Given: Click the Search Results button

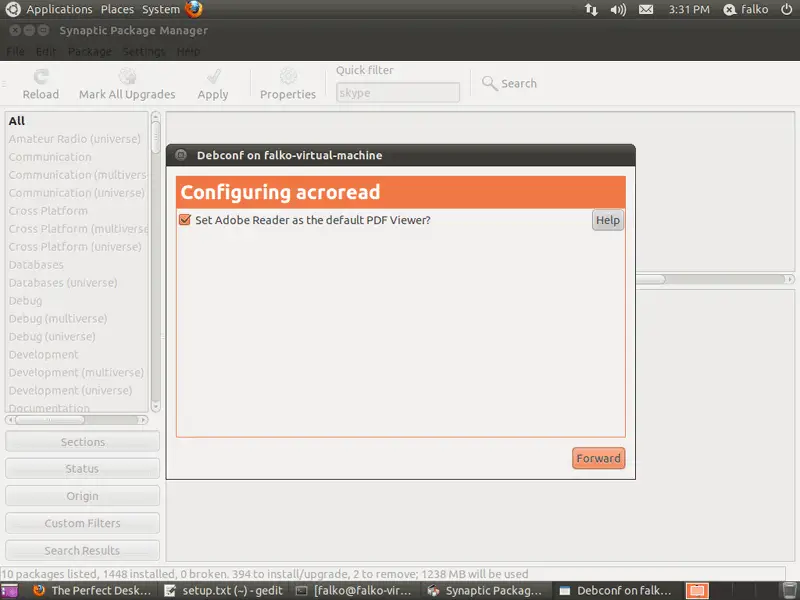Looking at the screenshot, I should [82, 551].
